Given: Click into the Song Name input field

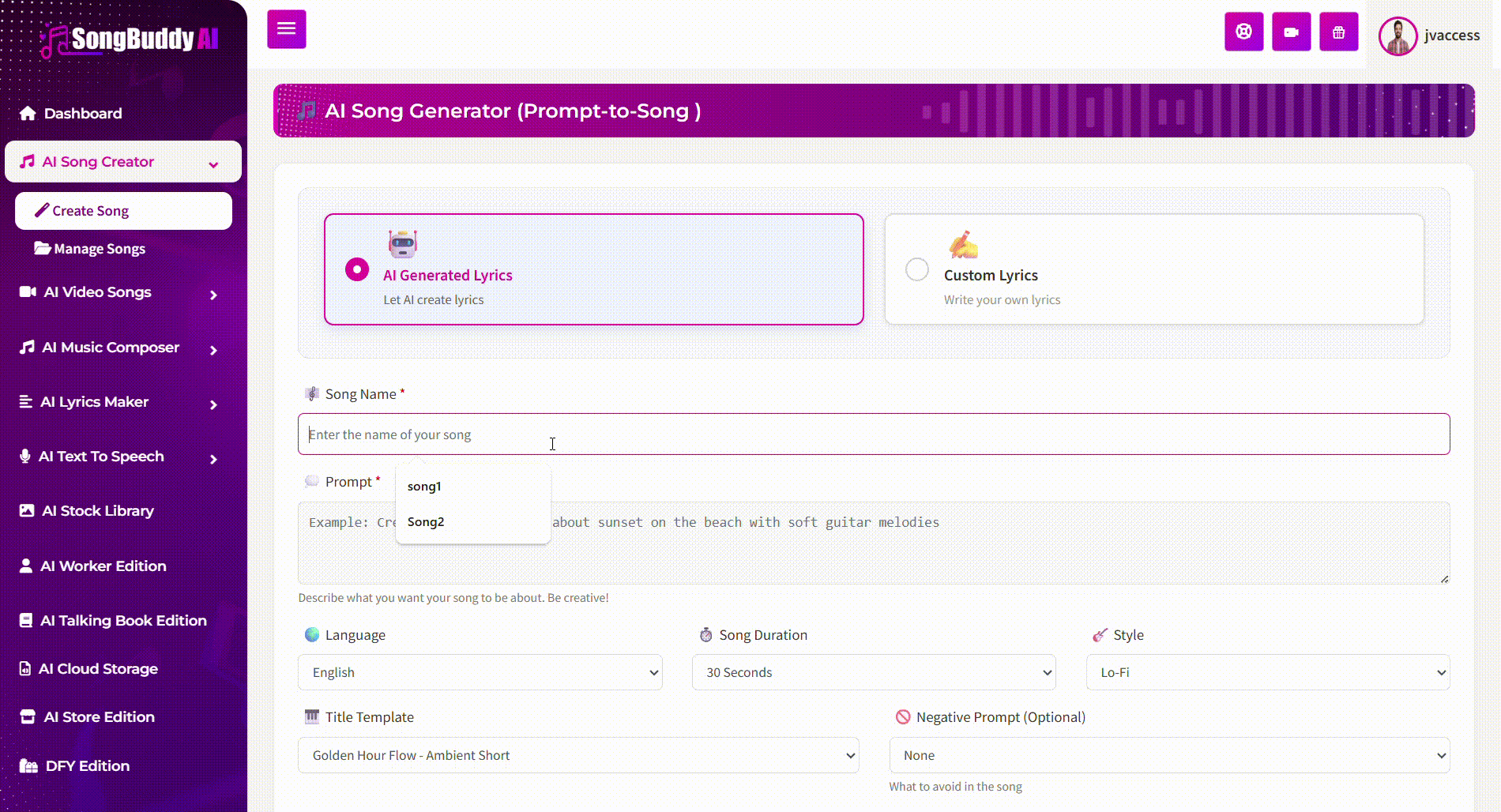Looking at the screenshot, I should tap(873, 434).
